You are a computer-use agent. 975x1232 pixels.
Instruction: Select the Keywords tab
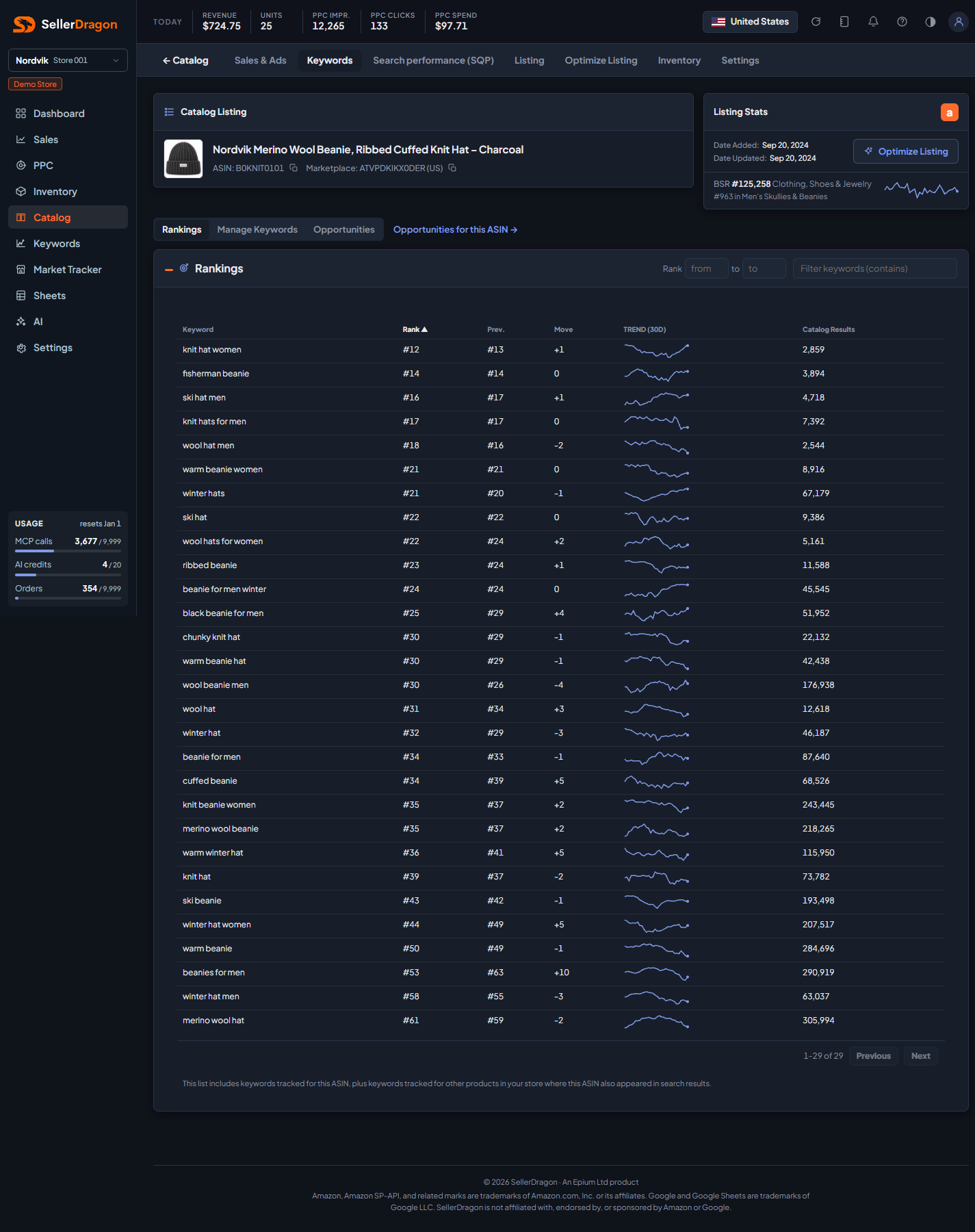point(330,60)
